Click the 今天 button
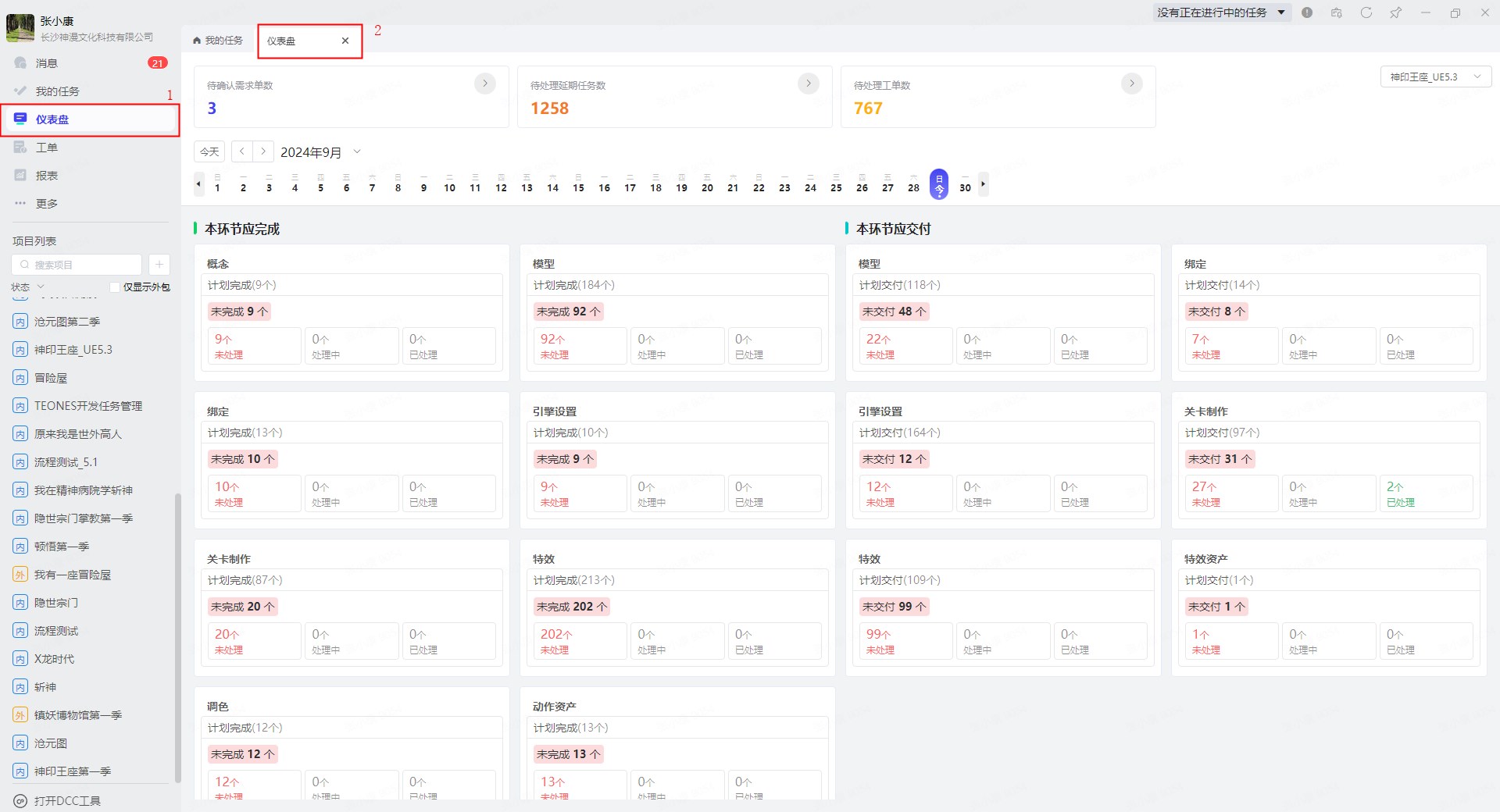This screenshot has width=1500, height=812. click(209, 152)
